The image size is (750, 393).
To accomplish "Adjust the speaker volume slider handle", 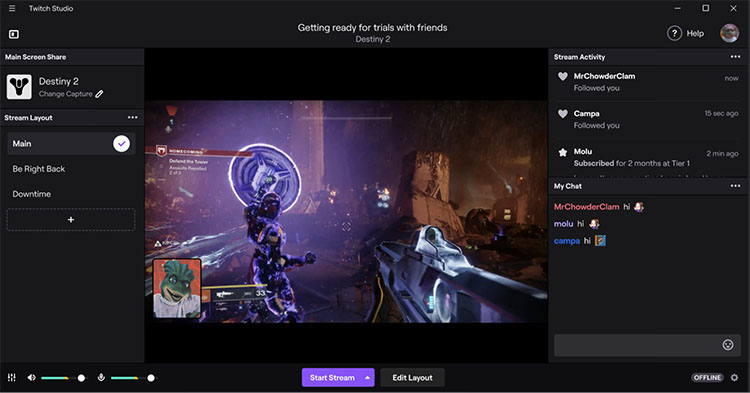I will (81, 378).
